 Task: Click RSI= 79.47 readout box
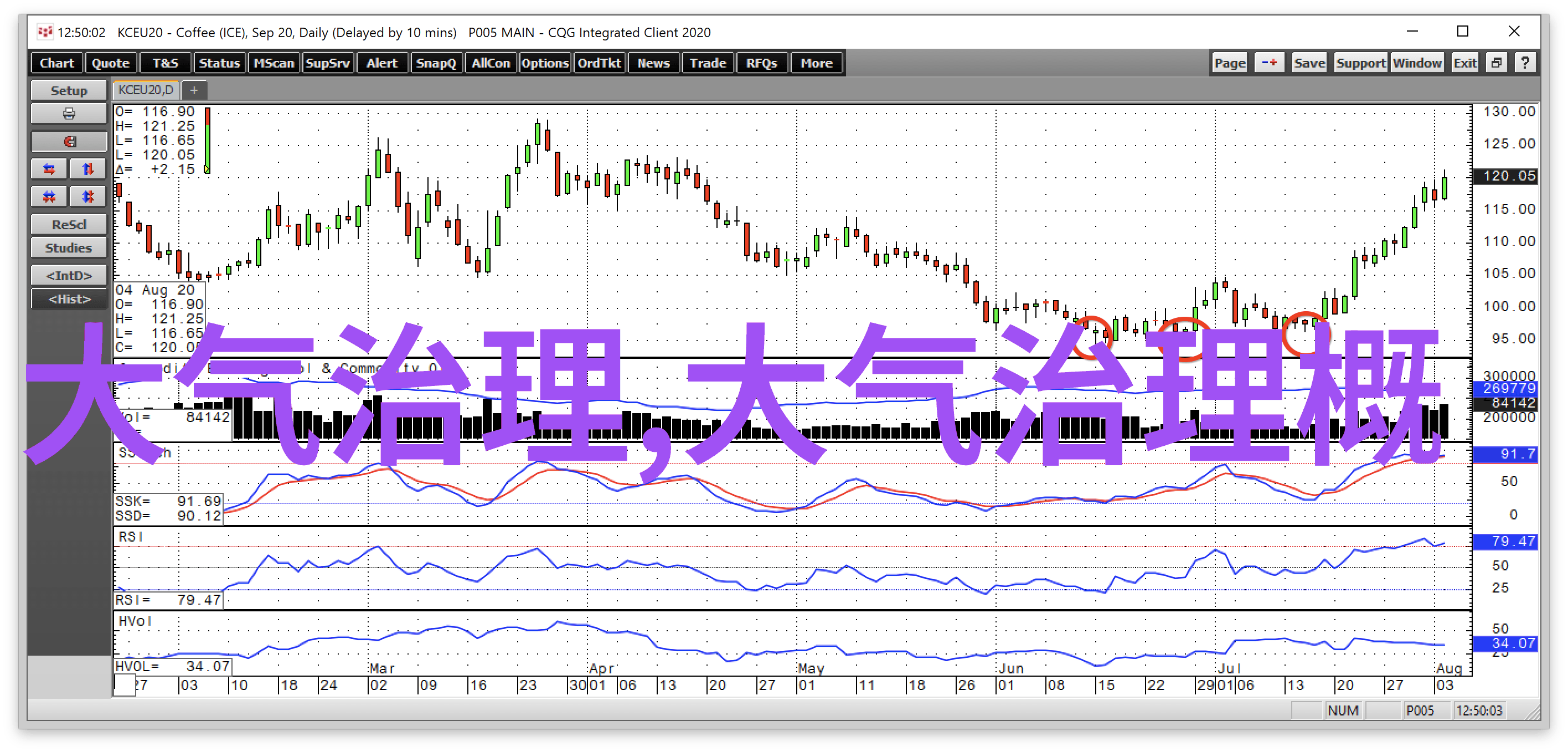coord(169,600)
